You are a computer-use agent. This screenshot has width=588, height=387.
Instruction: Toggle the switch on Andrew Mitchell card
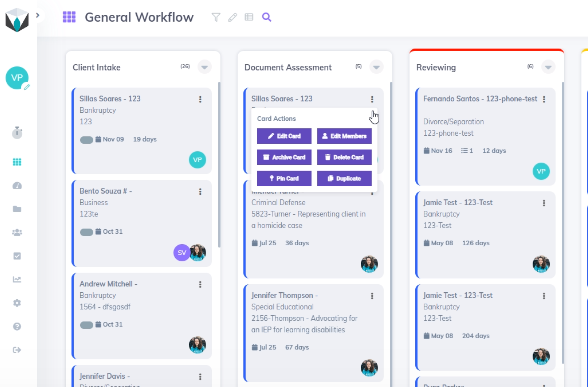pos(86,325)
